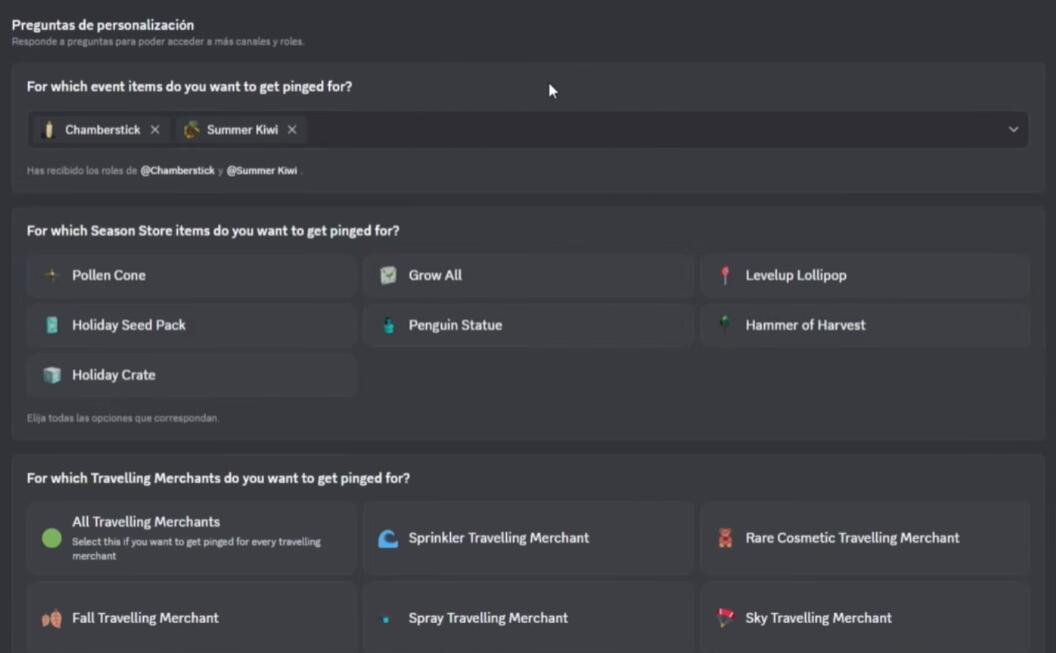1056x653 pixels.
Task: Click the event items selection field
Action: click(650, 130)
